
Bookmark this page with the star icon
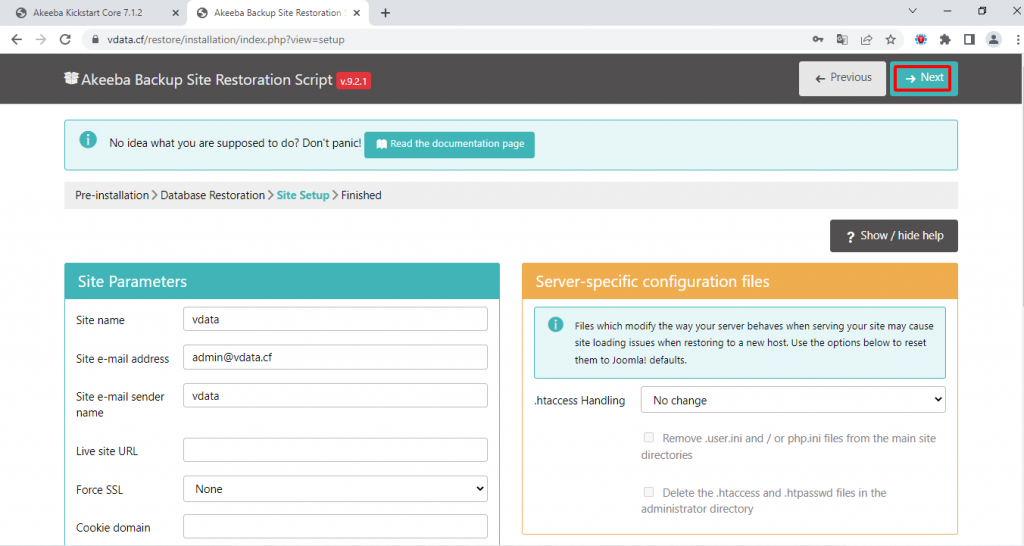890,40
